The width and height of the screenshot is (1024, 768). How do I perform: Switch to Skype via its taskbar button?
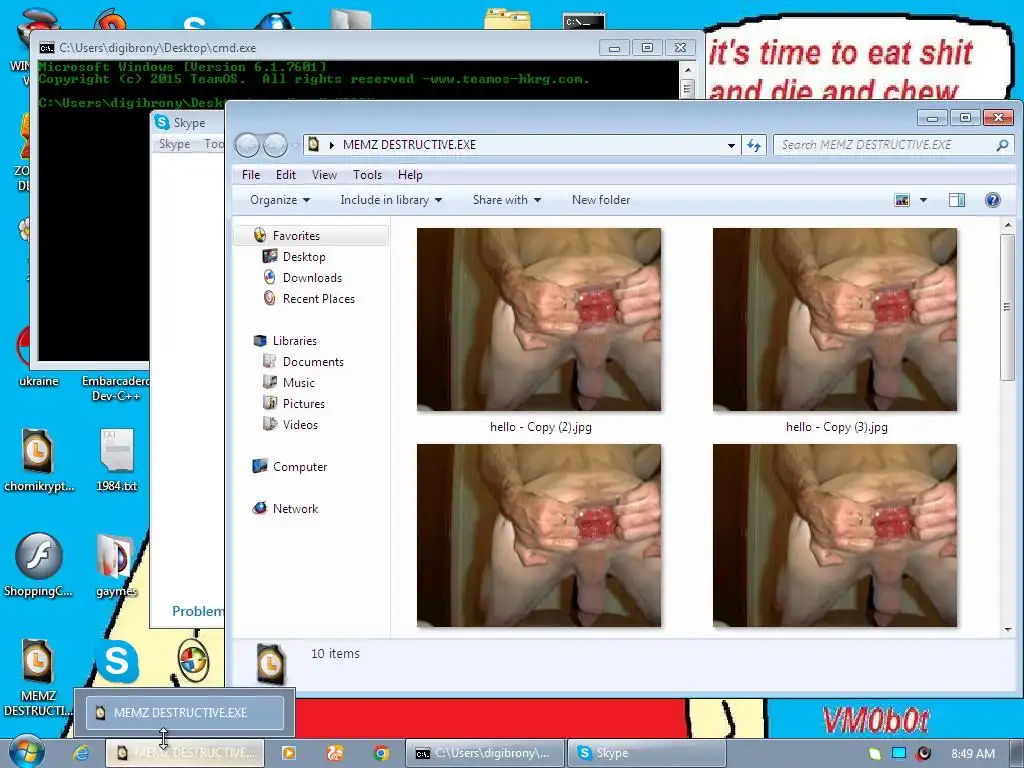point(646,753)
